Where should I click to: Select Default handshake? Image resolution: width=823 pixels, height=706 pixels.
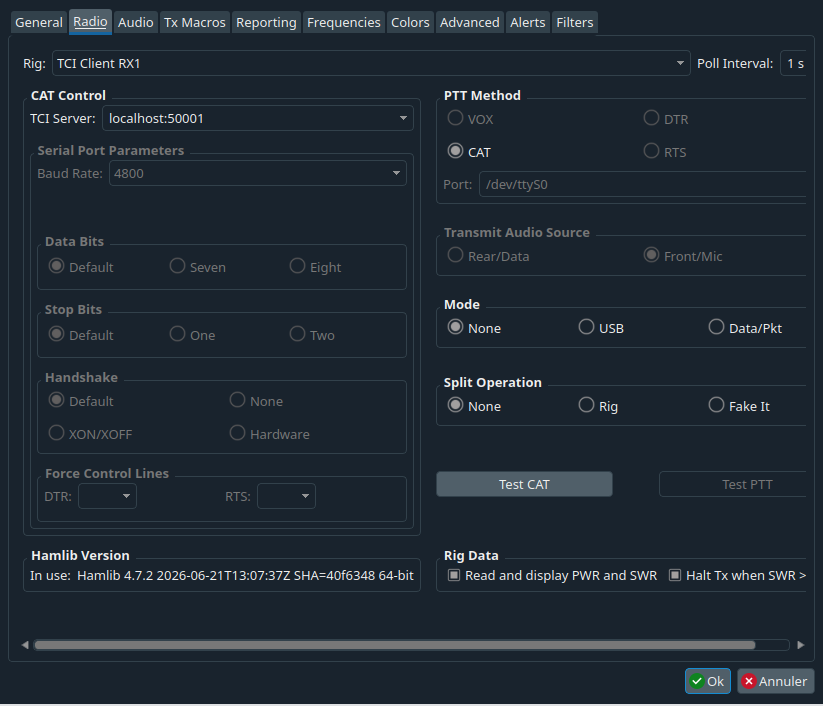pyautogui.click(x=81, y=401)
